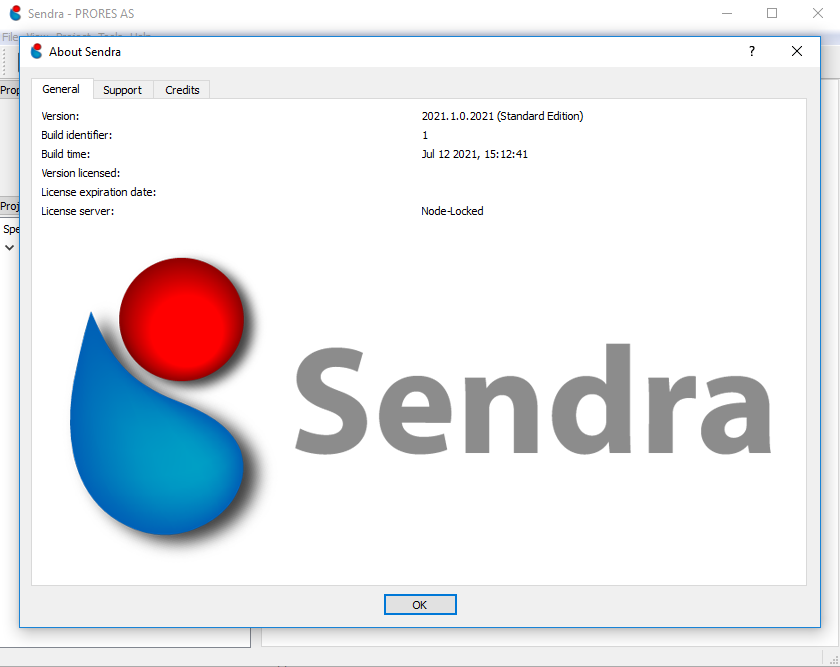The width and height of the screenshot is (840, 667).
Task: Minimize the main Sendra window
Action: coord(727,14)
